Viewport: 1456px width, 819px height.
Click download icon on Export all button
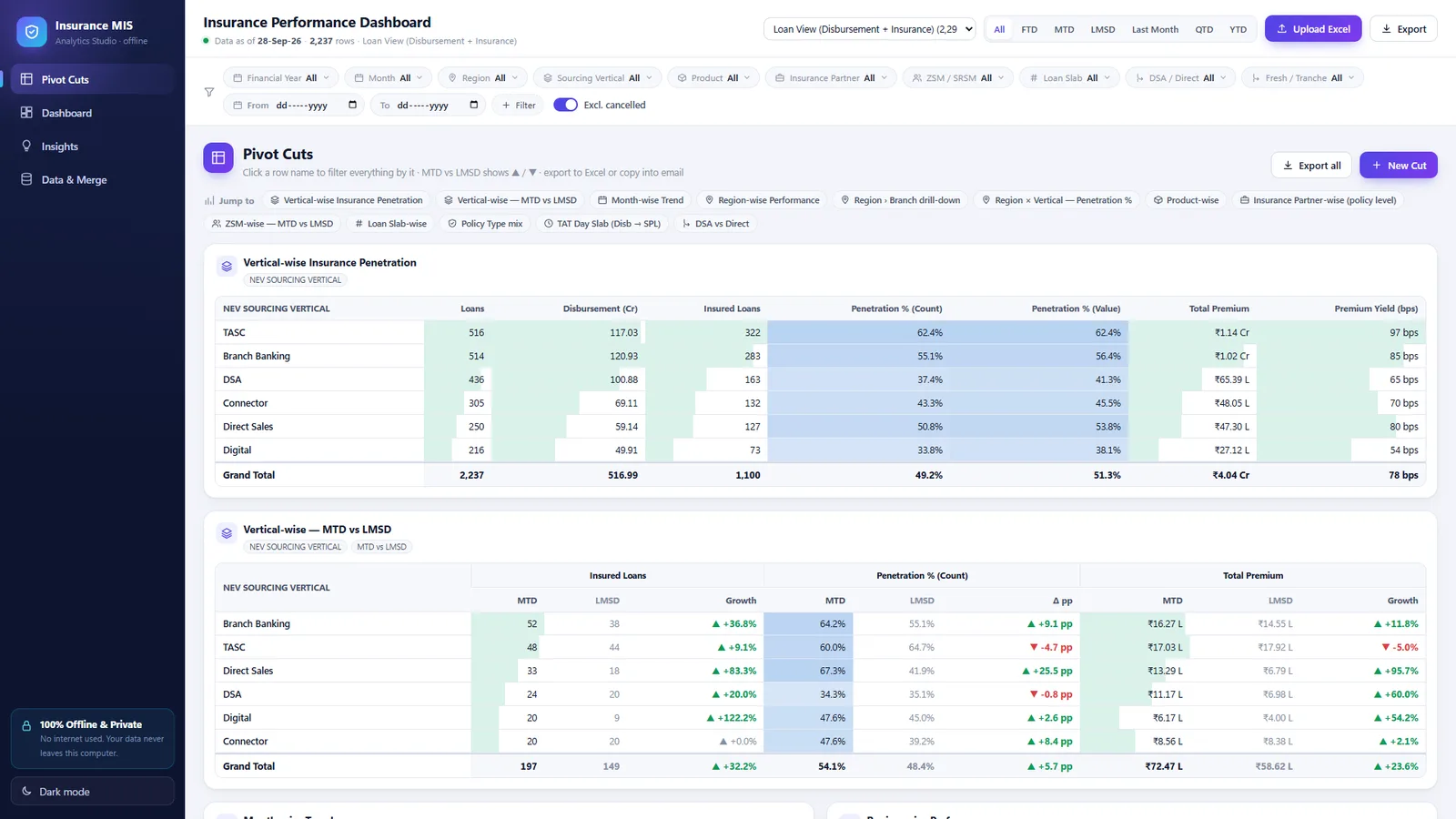1288,166
